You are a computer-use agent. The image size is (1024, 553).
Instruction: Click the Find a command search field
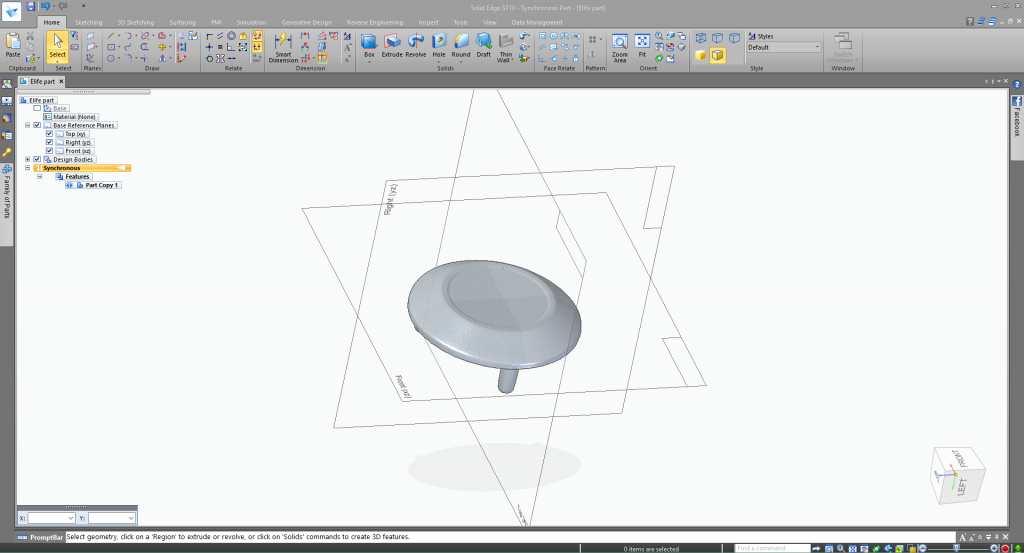(773, 548)
